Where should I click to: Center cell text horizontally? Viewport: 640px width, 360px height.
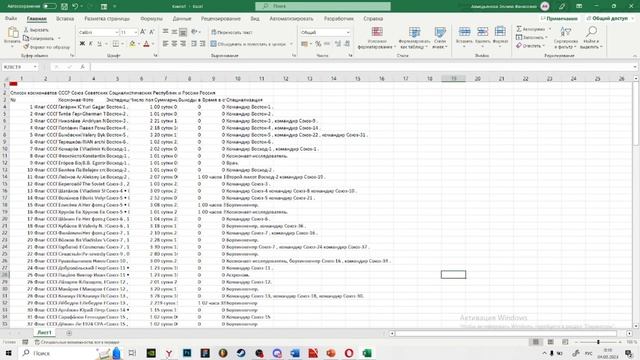click(174, 44)
